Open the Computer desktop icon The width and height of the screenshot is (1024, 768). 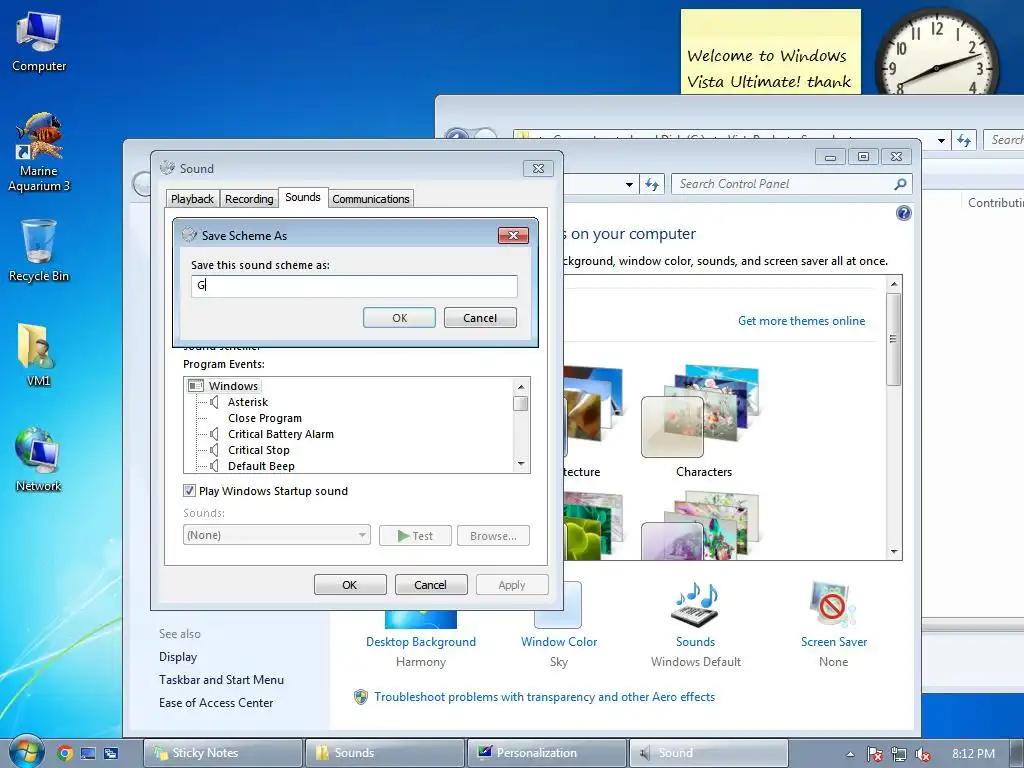[39, 42]
